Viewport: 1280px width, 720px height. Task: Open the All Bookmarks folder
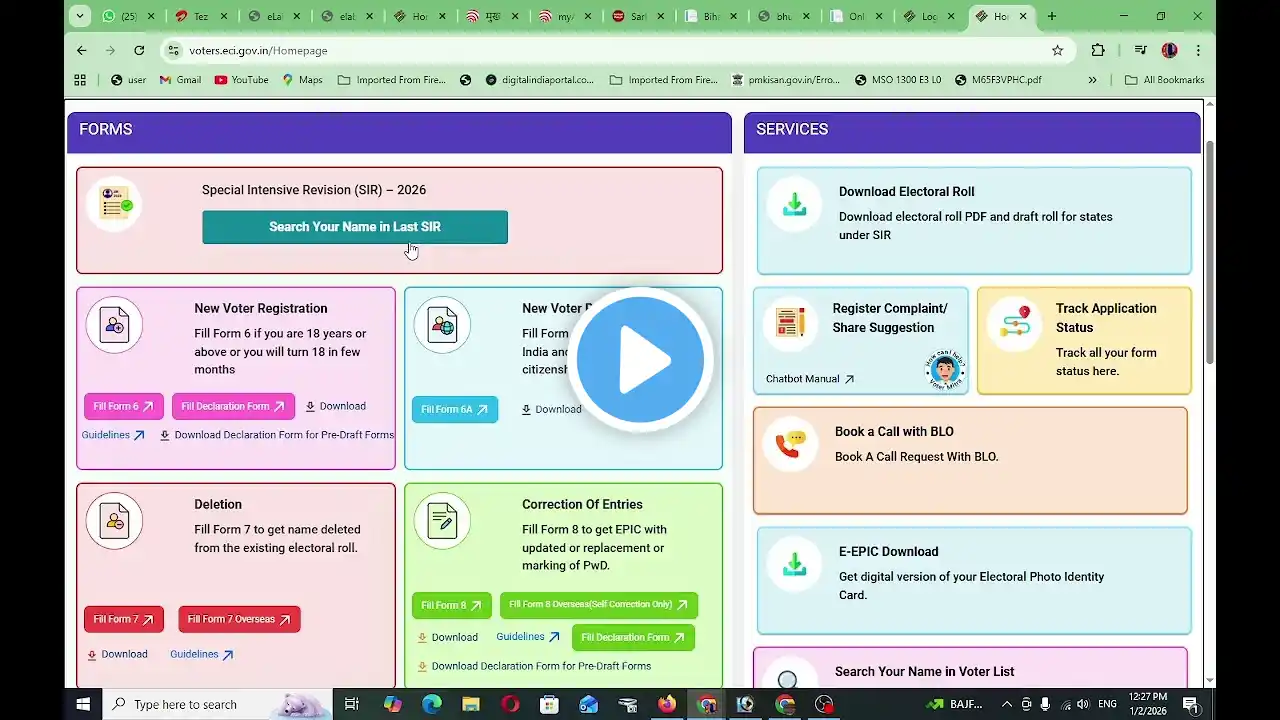tap(1164, 80)
